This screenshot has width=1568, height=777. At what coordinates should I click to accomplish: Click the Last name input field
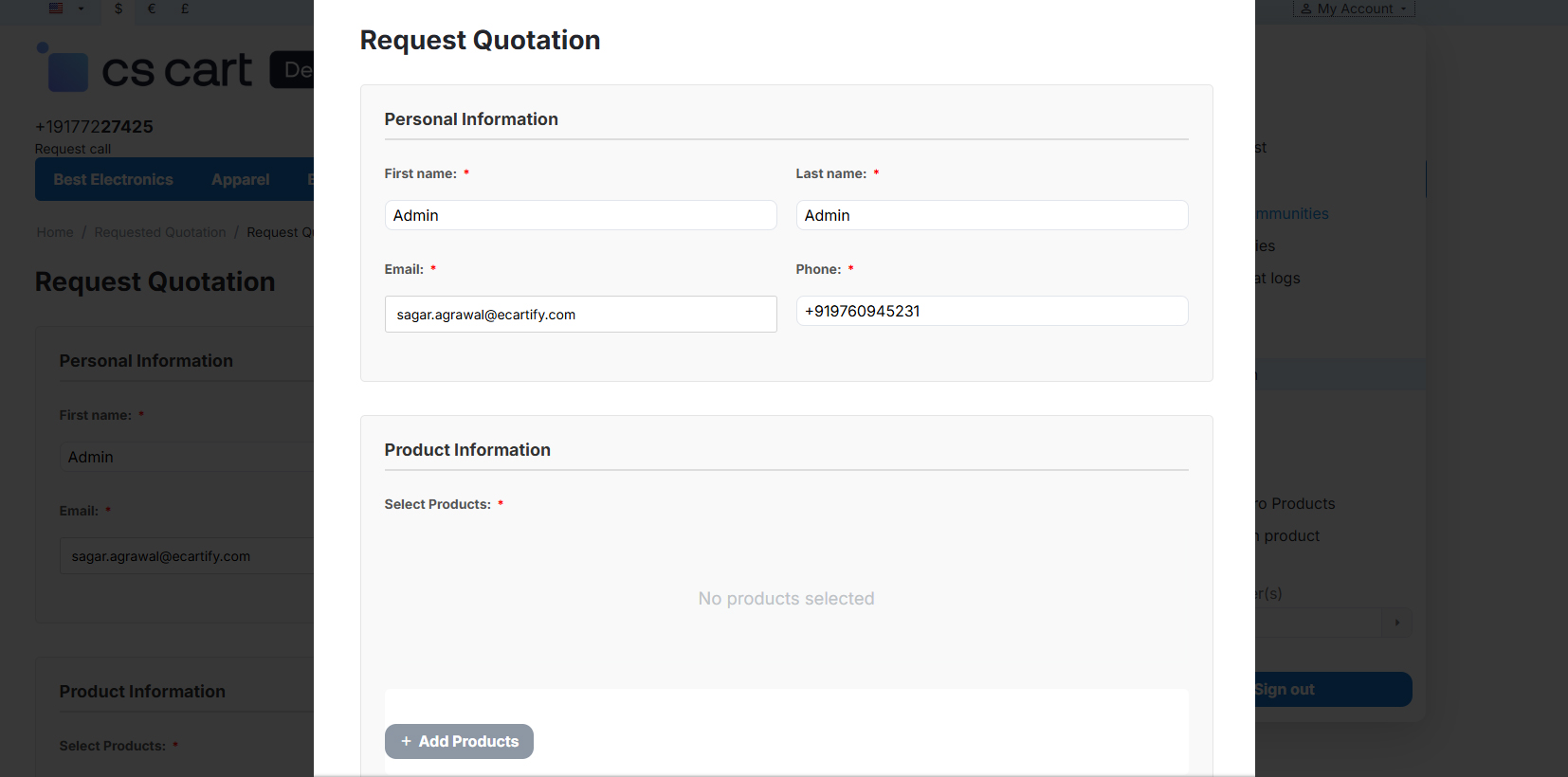pyautogui.click(x=992, y=215)
